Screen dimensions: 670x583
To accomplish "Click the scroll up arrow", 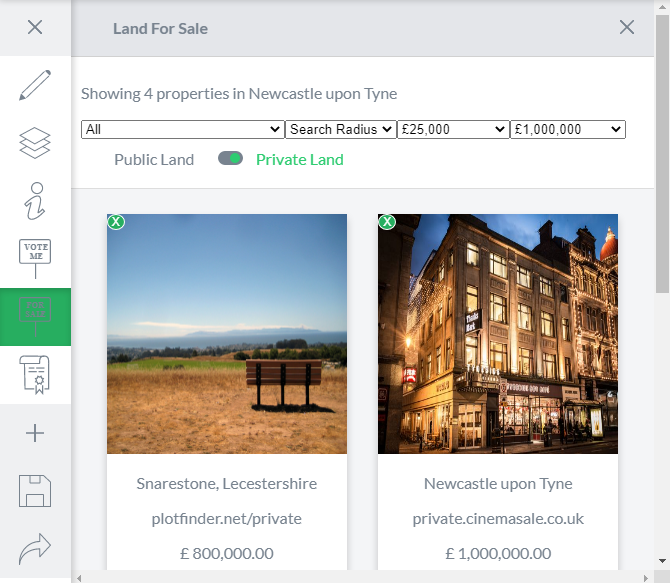I will point(662,6).
